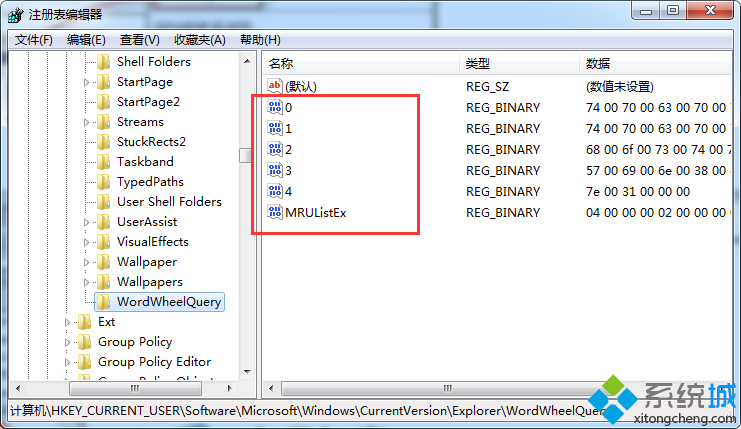
Task: Click data cell starting with 68 00 6f
Action: 658,150
